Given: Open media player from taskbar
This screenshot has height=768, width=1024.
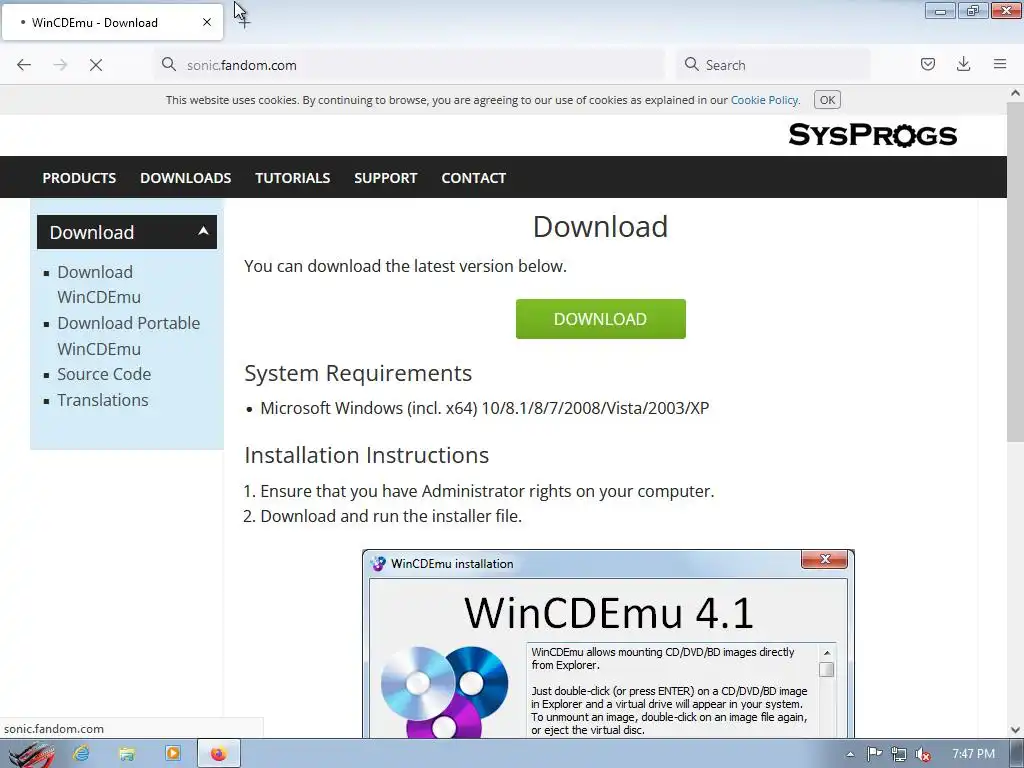Looking at the screenshot, I should tap(173, 754).
